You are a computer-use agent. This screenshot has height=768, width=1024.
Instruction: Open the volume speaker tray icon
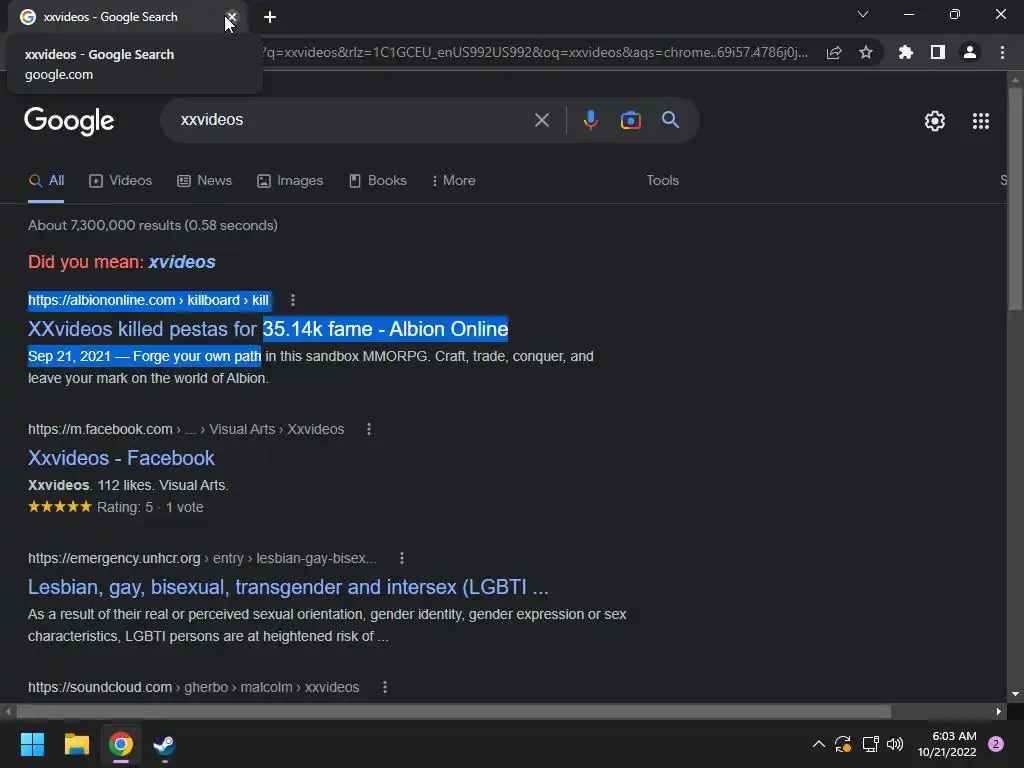(895, 744)
